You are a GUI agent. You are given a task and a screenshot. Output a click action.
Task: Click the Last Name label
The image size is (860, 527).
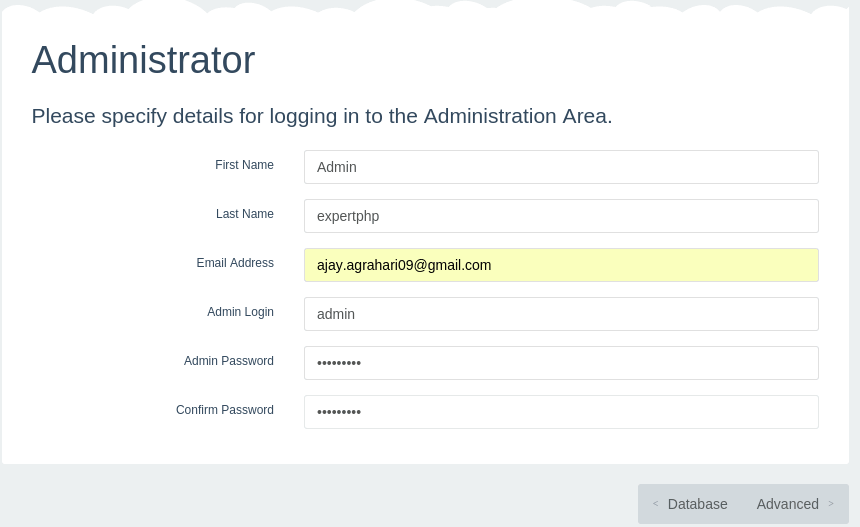point(245,214)
